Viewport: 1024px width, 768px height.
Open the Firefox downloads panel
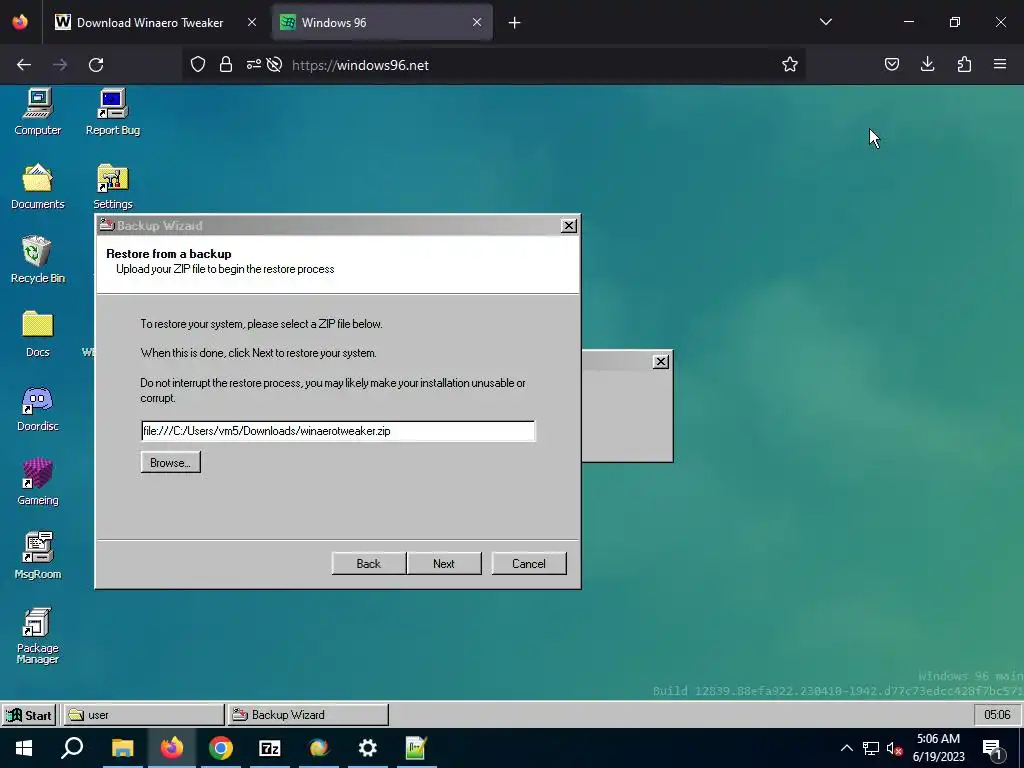click(x=927, y=64)
